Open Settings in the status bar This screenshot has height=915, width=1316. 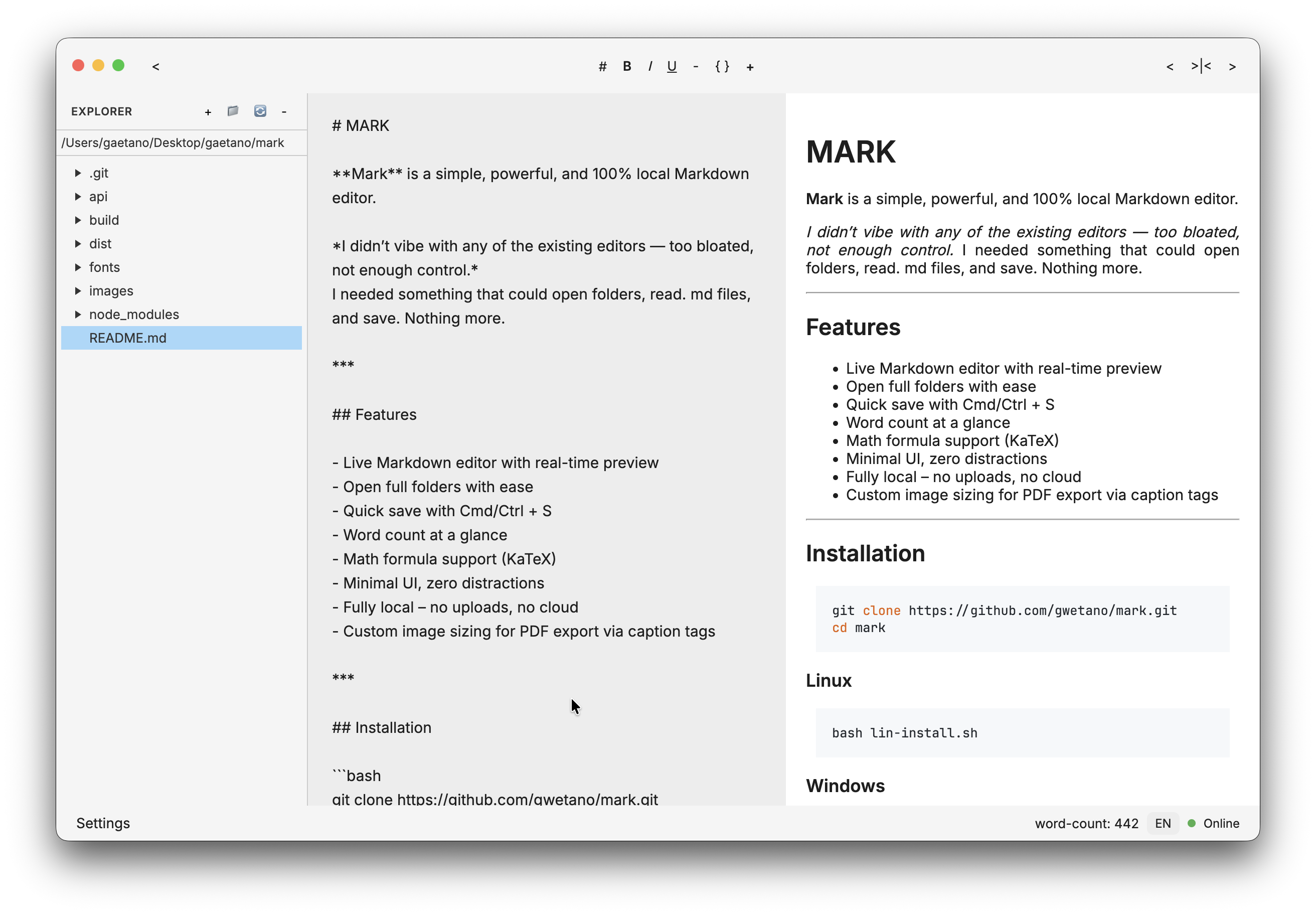103,823
